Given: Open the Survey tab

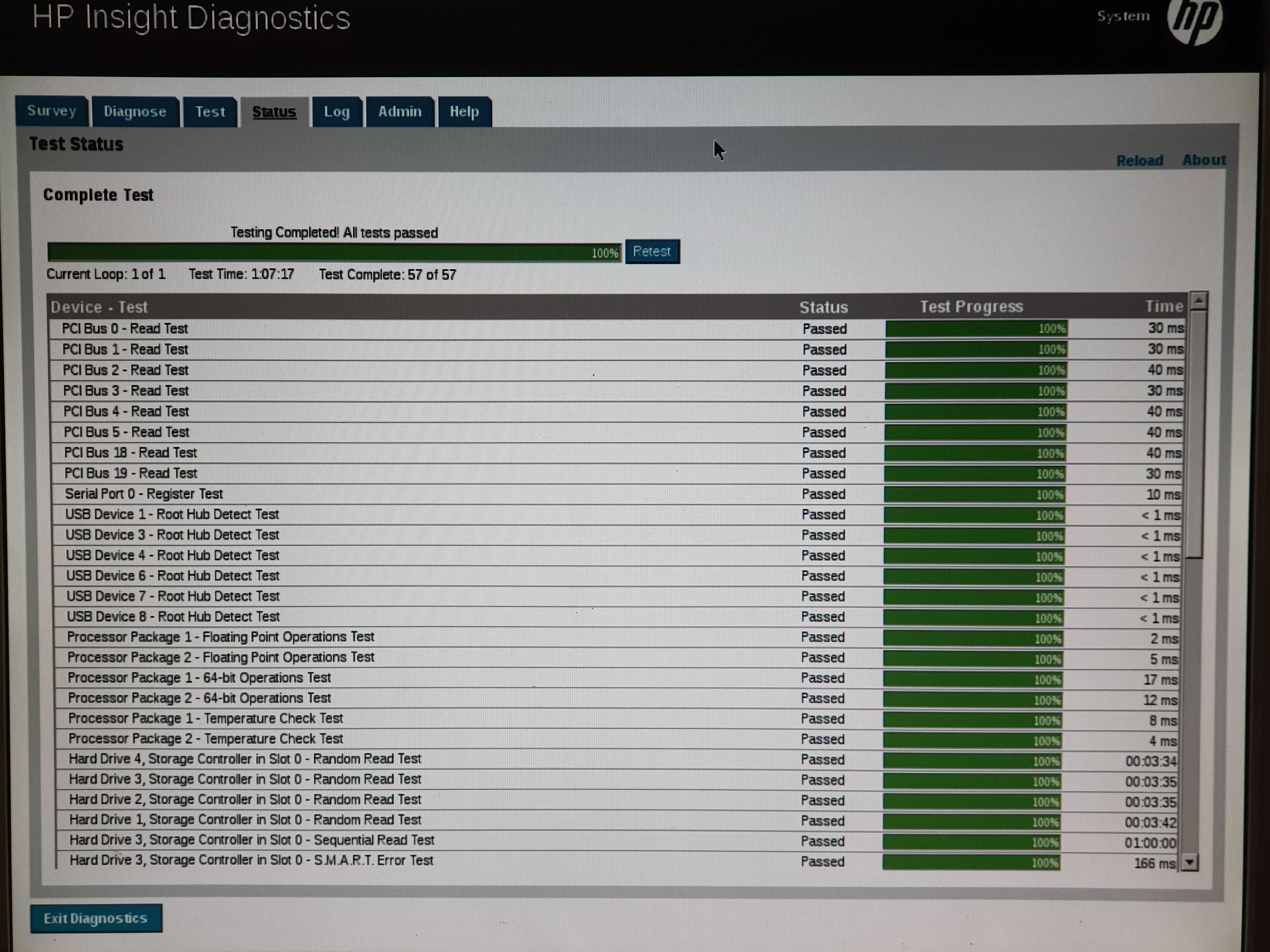Looking at the screenshot, I should pyautogui.click(x=52, y=111).
